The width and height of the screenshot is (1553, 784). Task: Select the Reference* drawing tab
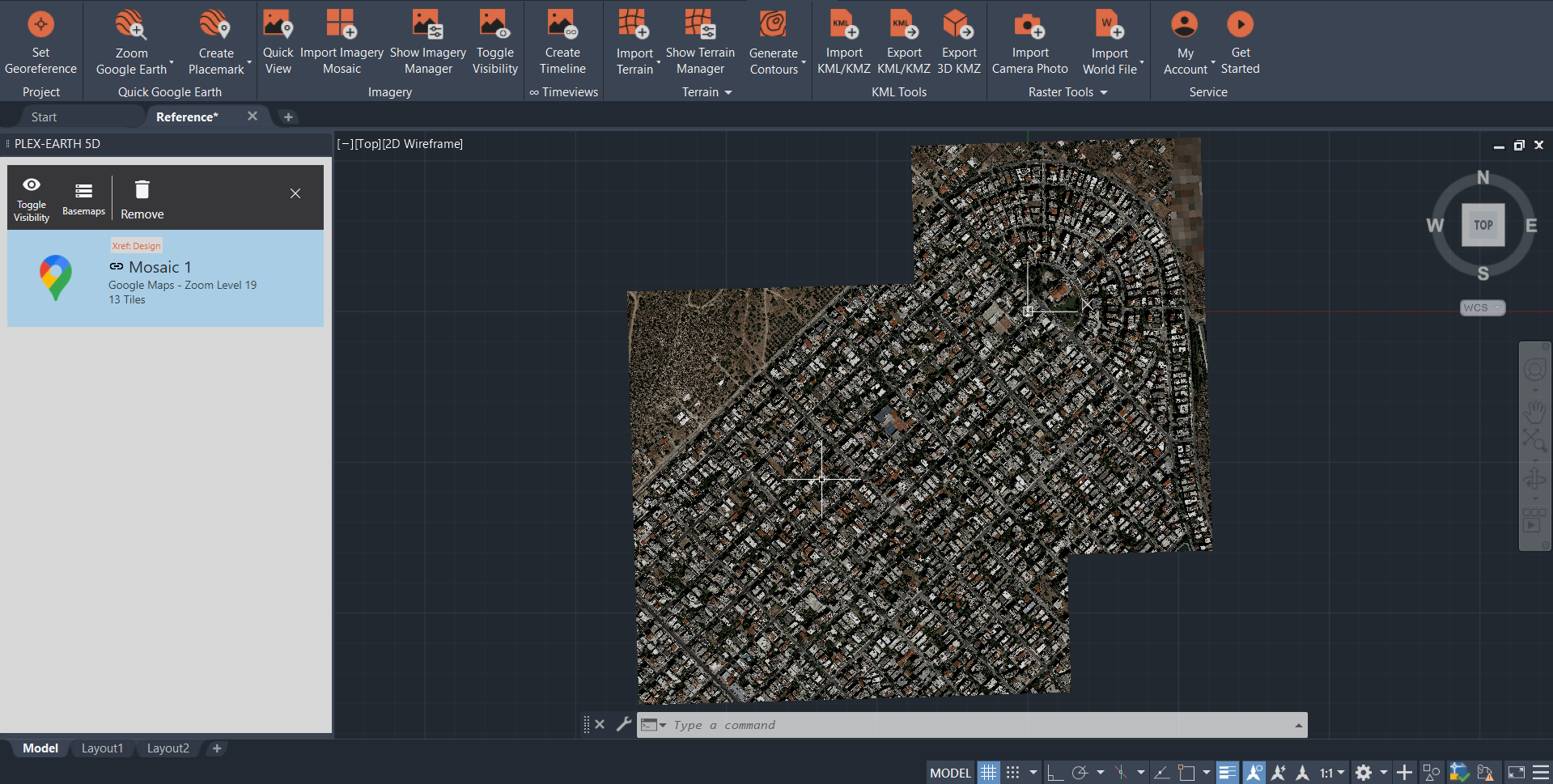click(187, 117)
